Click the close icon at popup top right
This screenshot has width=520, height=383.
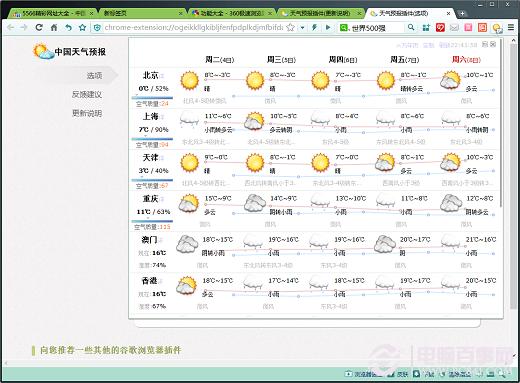point(493,44)
